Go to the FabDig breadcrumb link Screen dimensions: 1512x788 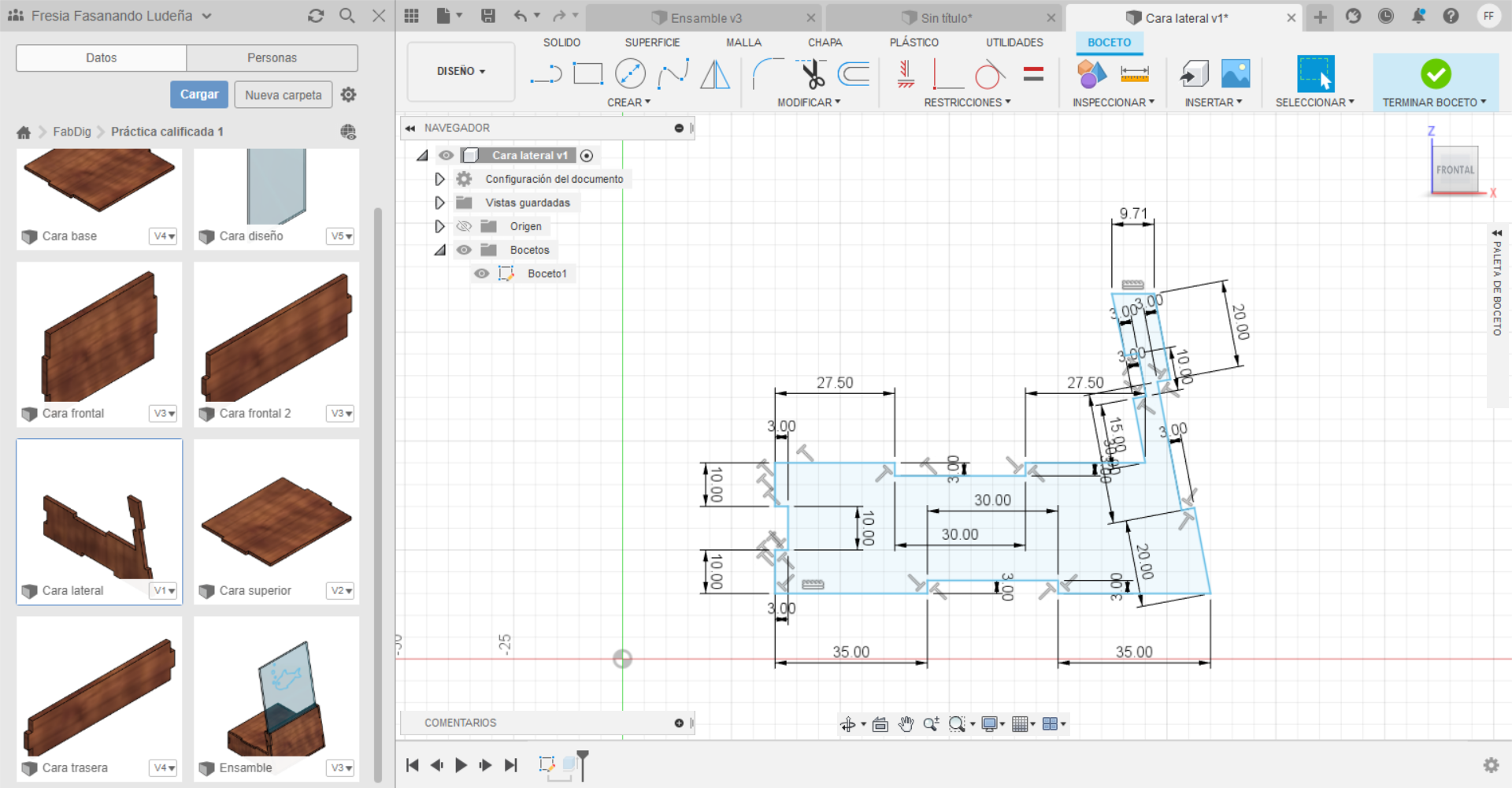(x=72, y=132)
